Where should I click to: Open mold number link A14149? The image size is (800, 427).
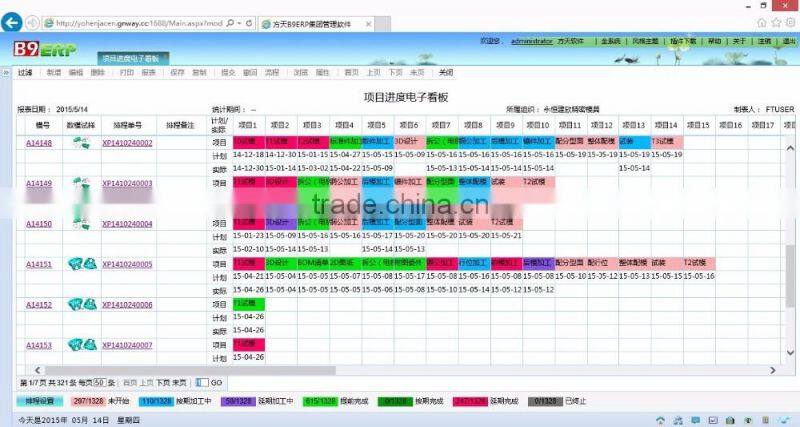[x=38, y=184]
